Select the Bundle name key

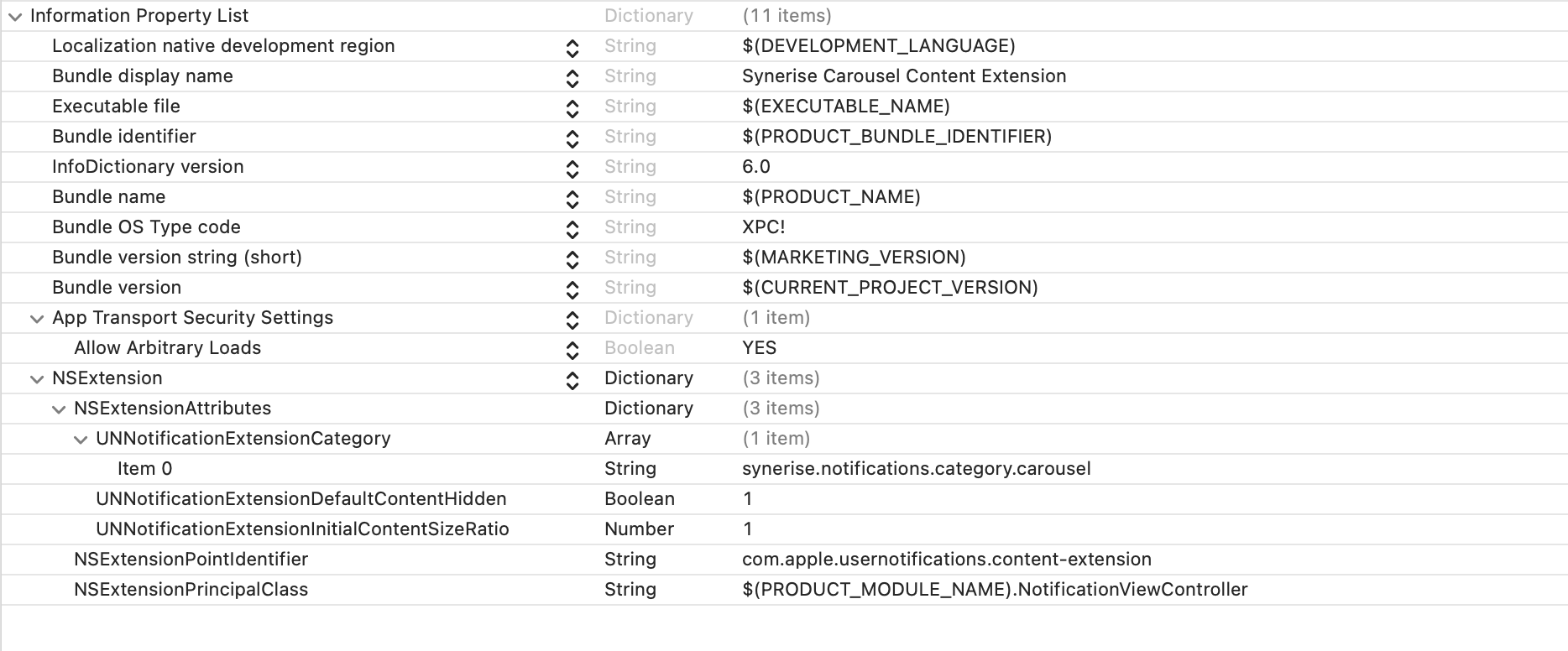tap(109, 197)
